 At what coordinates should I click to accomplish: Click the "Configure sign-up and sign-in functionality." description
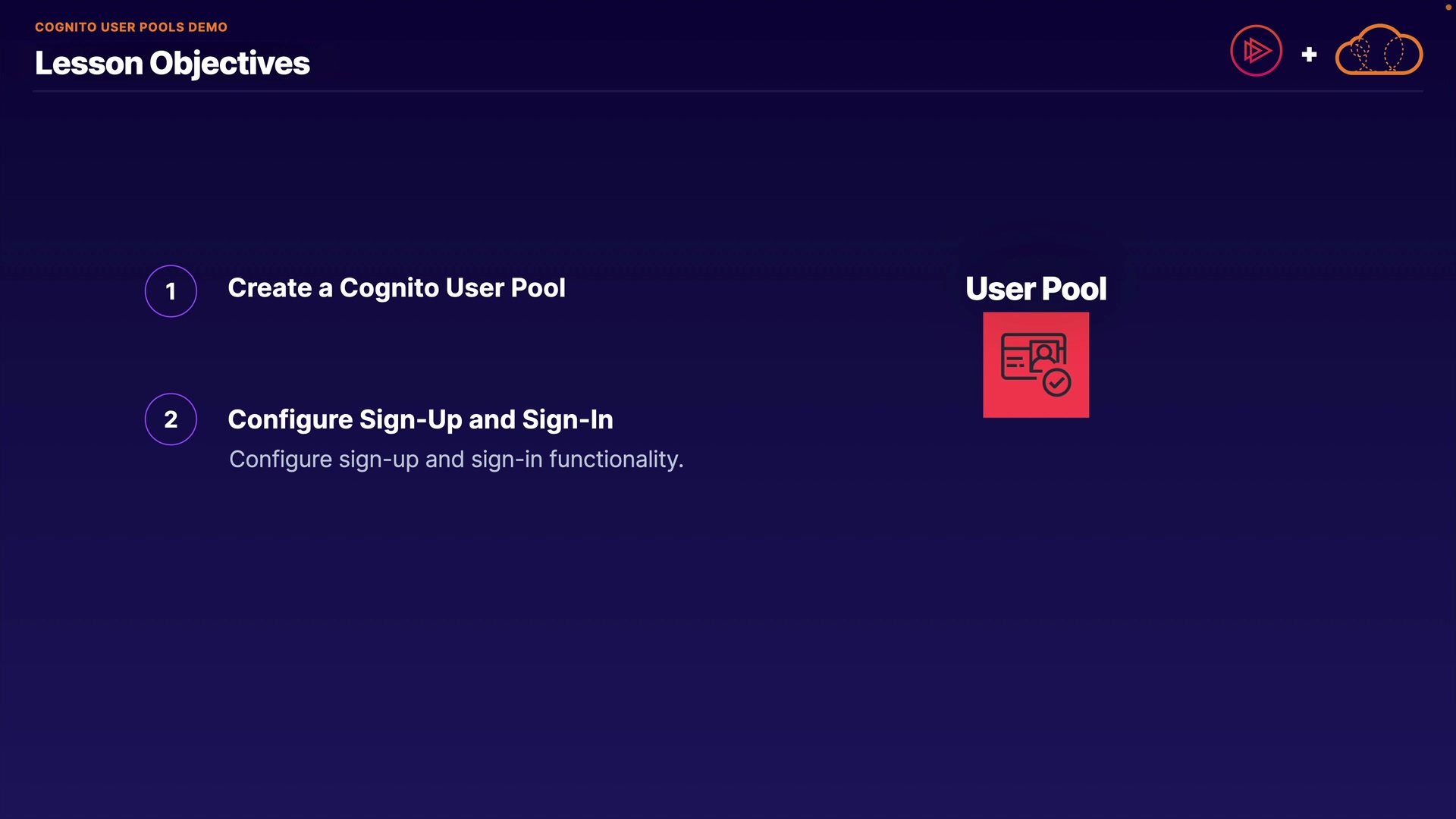[x=456, y=460]
